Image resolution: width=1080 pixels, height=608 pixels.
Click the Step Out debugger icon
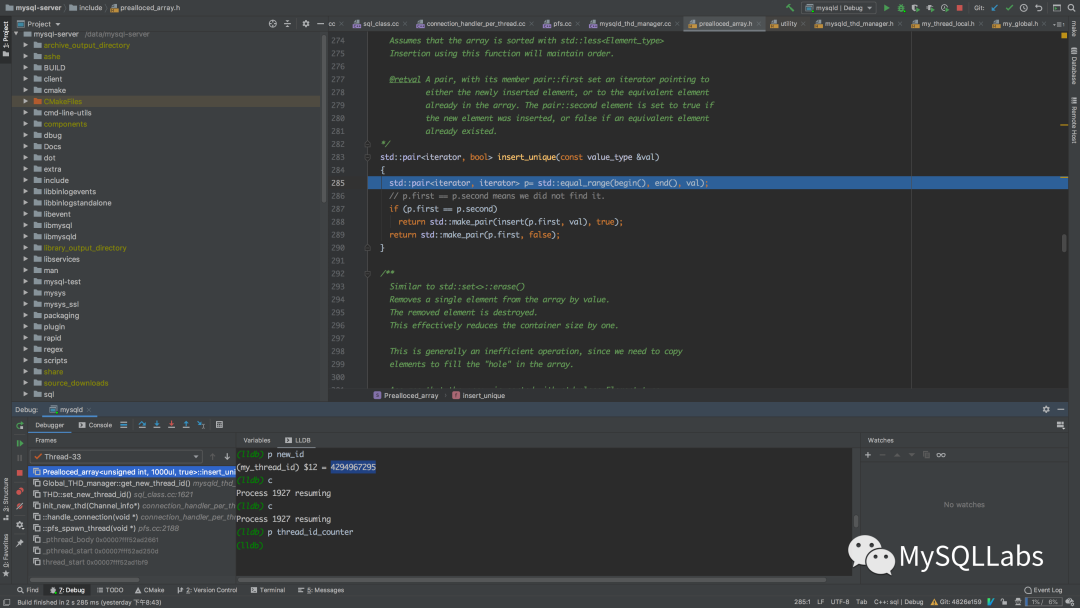186,424
